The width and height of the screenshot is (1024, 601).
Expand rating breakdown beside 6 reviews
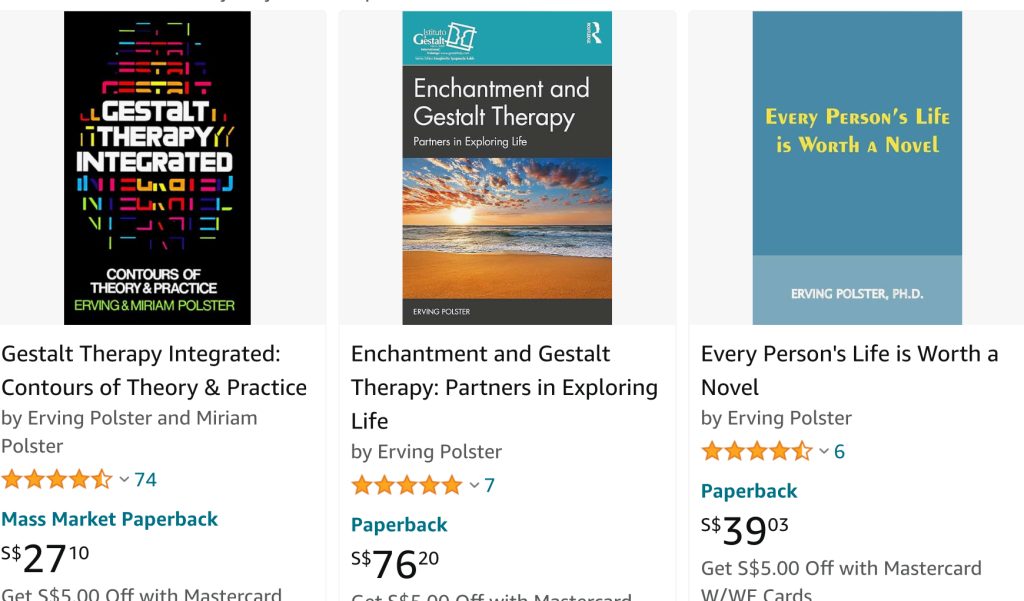click(824, 452)
